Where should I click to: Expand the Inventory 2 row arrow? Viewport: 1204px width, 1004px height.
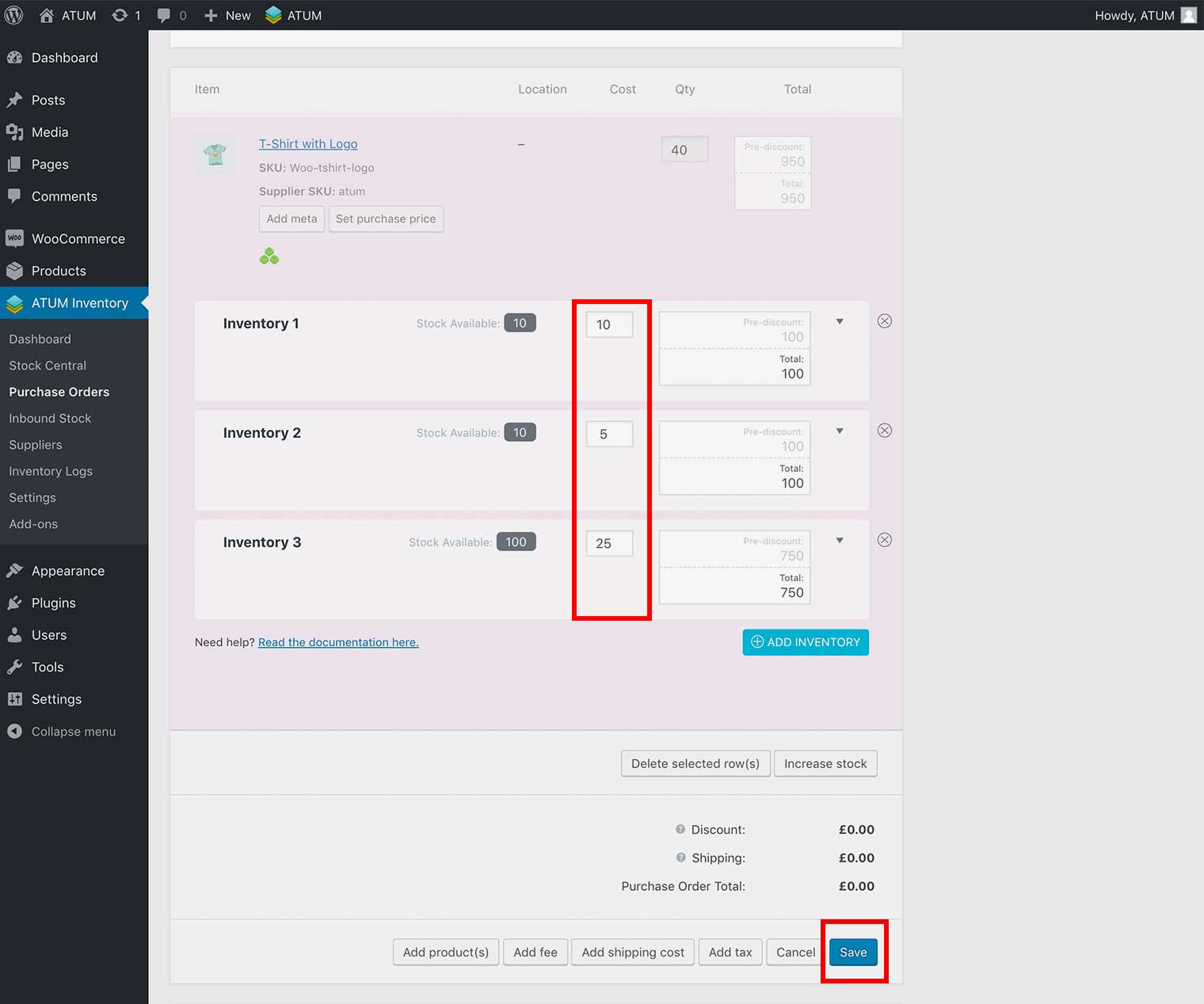(x=840, y=431)
